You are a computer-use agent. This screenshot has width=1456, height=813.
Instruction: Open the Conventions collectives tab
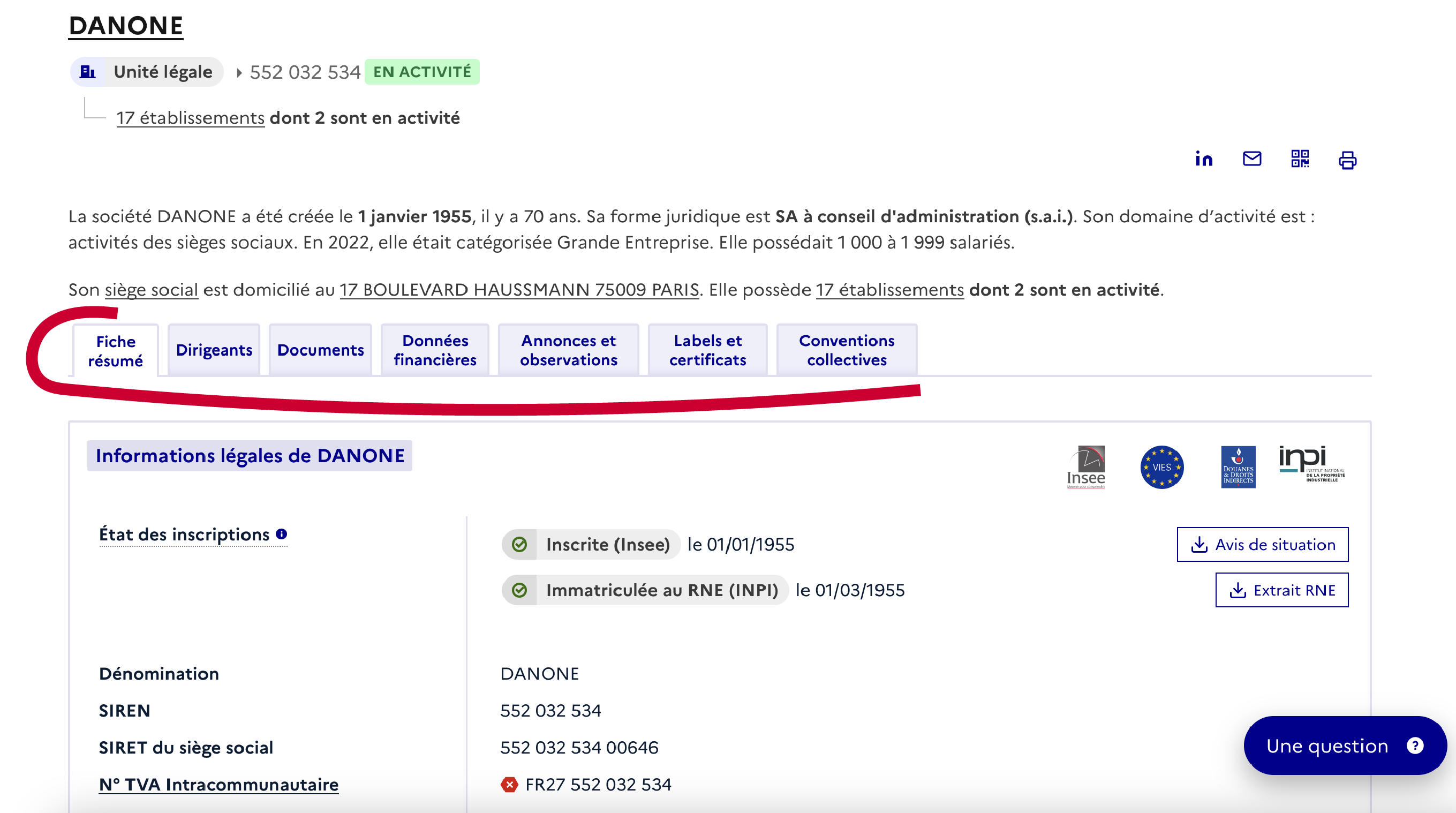pos(846,350)
